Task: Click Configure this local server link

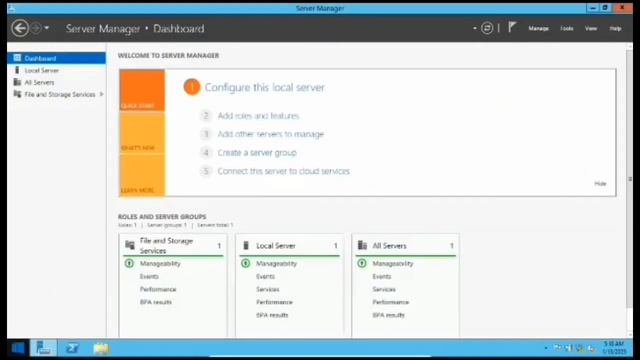Action: coord(264,87)
